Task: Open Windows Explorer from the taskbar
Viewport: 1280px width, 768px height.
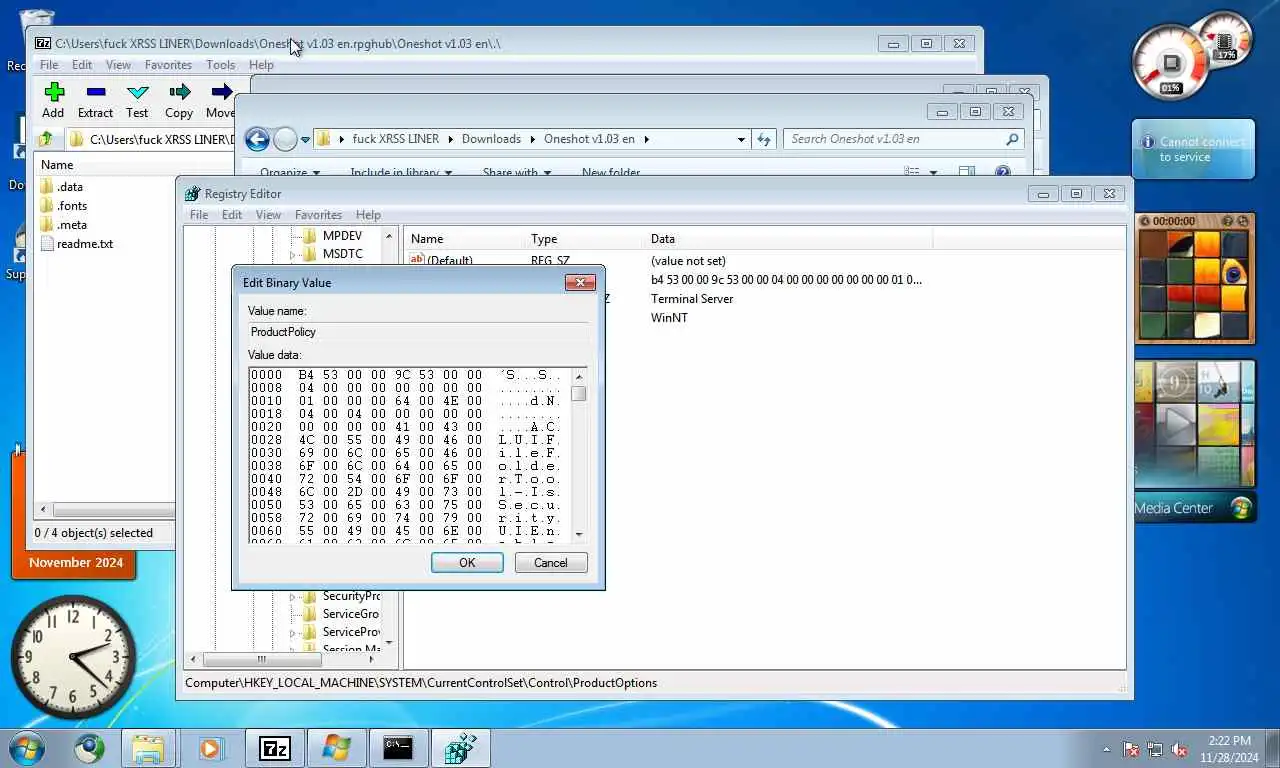Action: pyautogui.click(x=148, y=747)
